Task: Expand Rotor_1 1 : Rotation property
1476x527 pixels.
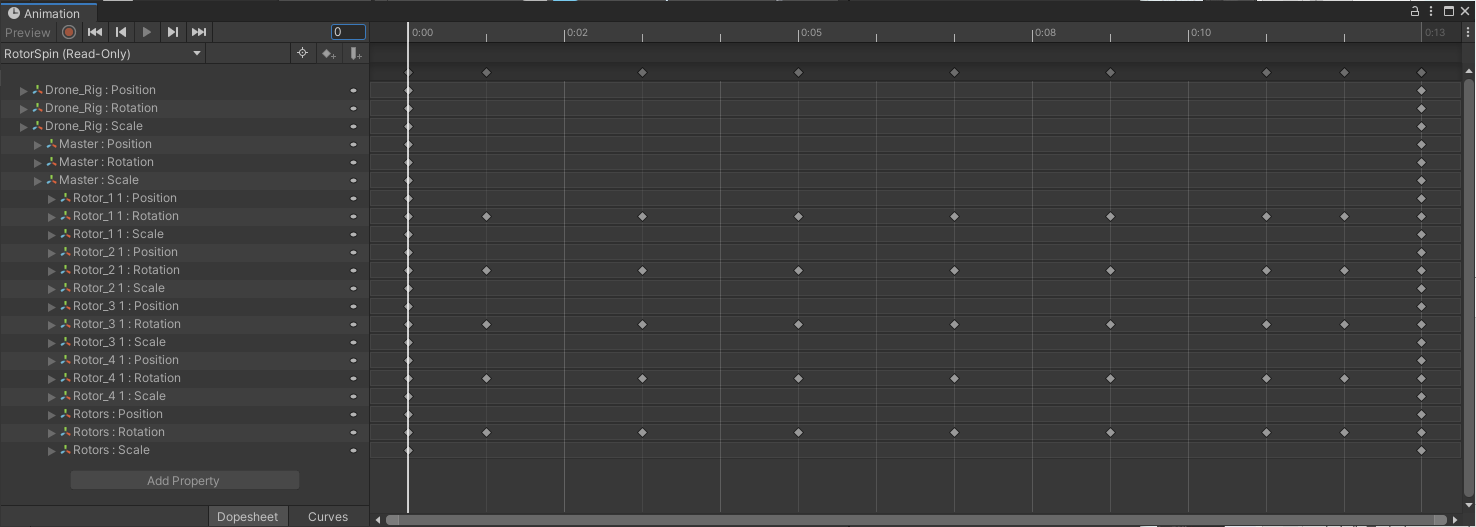Action: pyautogui.click(x=52, y=216)
